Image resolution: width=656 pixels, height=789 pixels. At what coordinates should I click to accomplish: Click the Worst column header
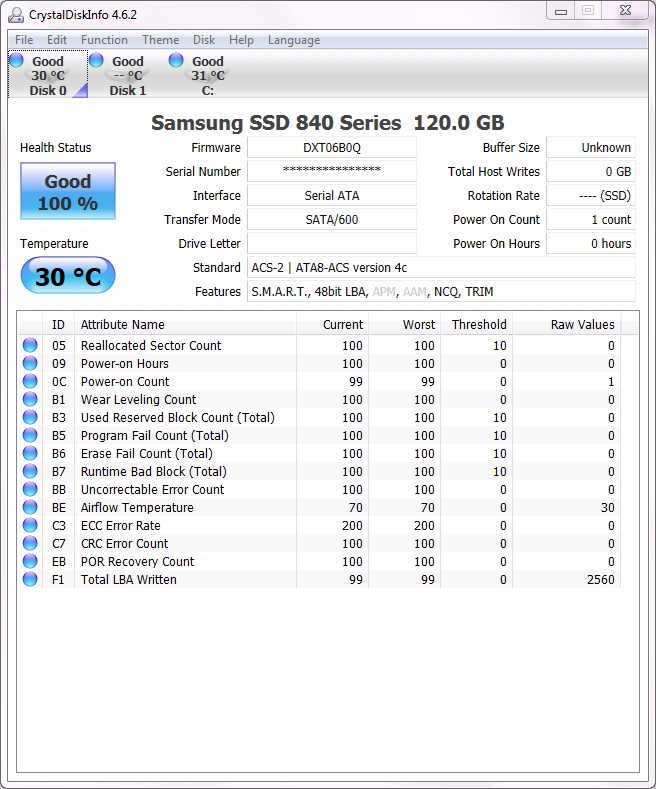click(404, 325)
